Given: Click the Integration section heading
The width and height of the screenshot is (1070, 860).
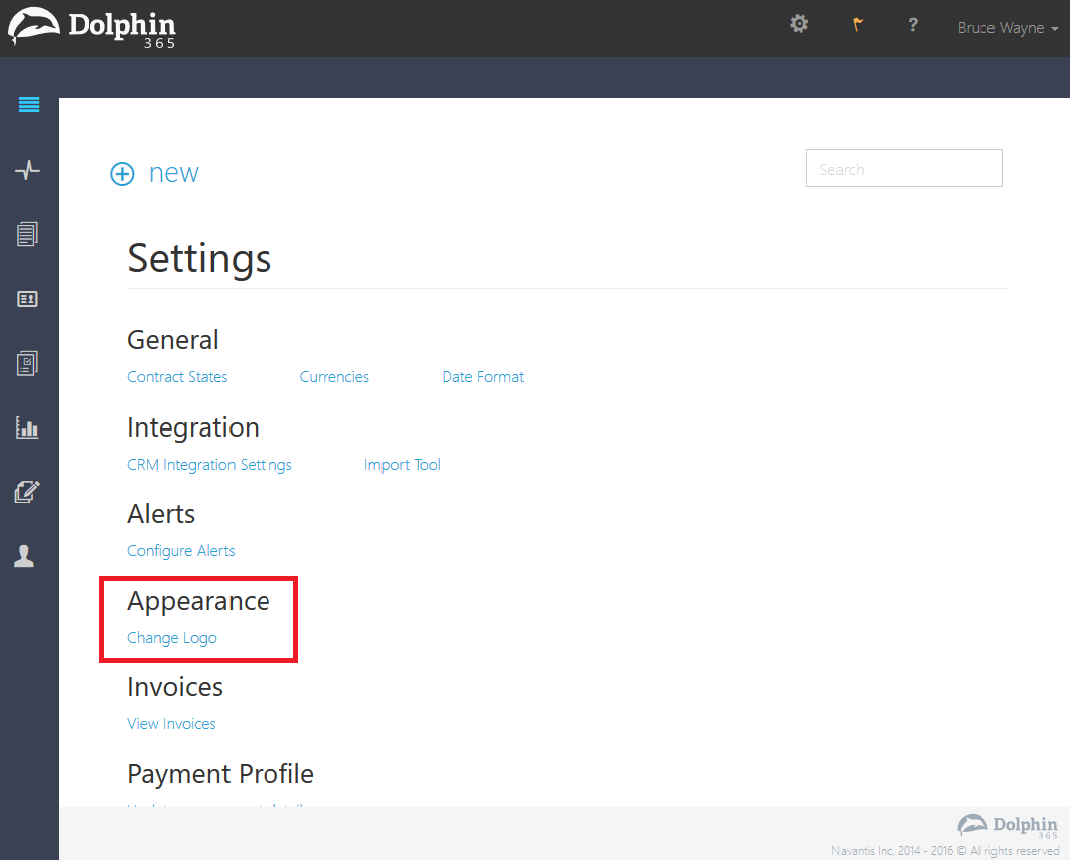Looking at the screenshot, I should 193,427.
